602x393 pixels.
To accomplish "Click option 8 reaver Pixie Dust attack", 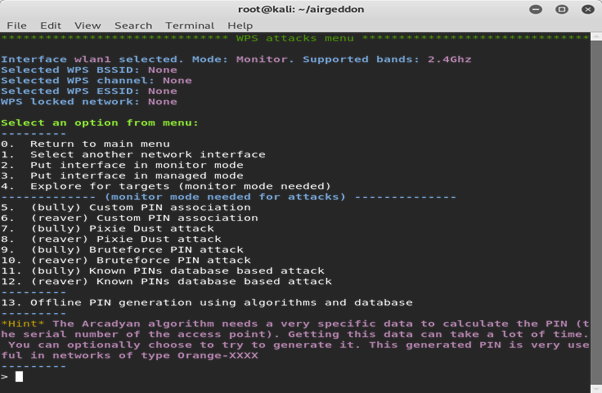I will [x=111, y=239].
